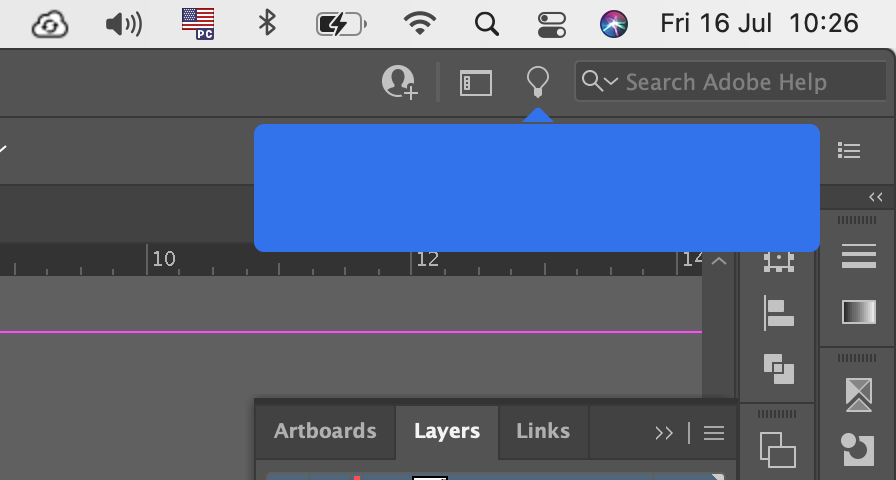Image resolution: width=896 pixels, height=480 pixels.
Task: Switch to the Artboards tab
Action: [x=325, y=431]
